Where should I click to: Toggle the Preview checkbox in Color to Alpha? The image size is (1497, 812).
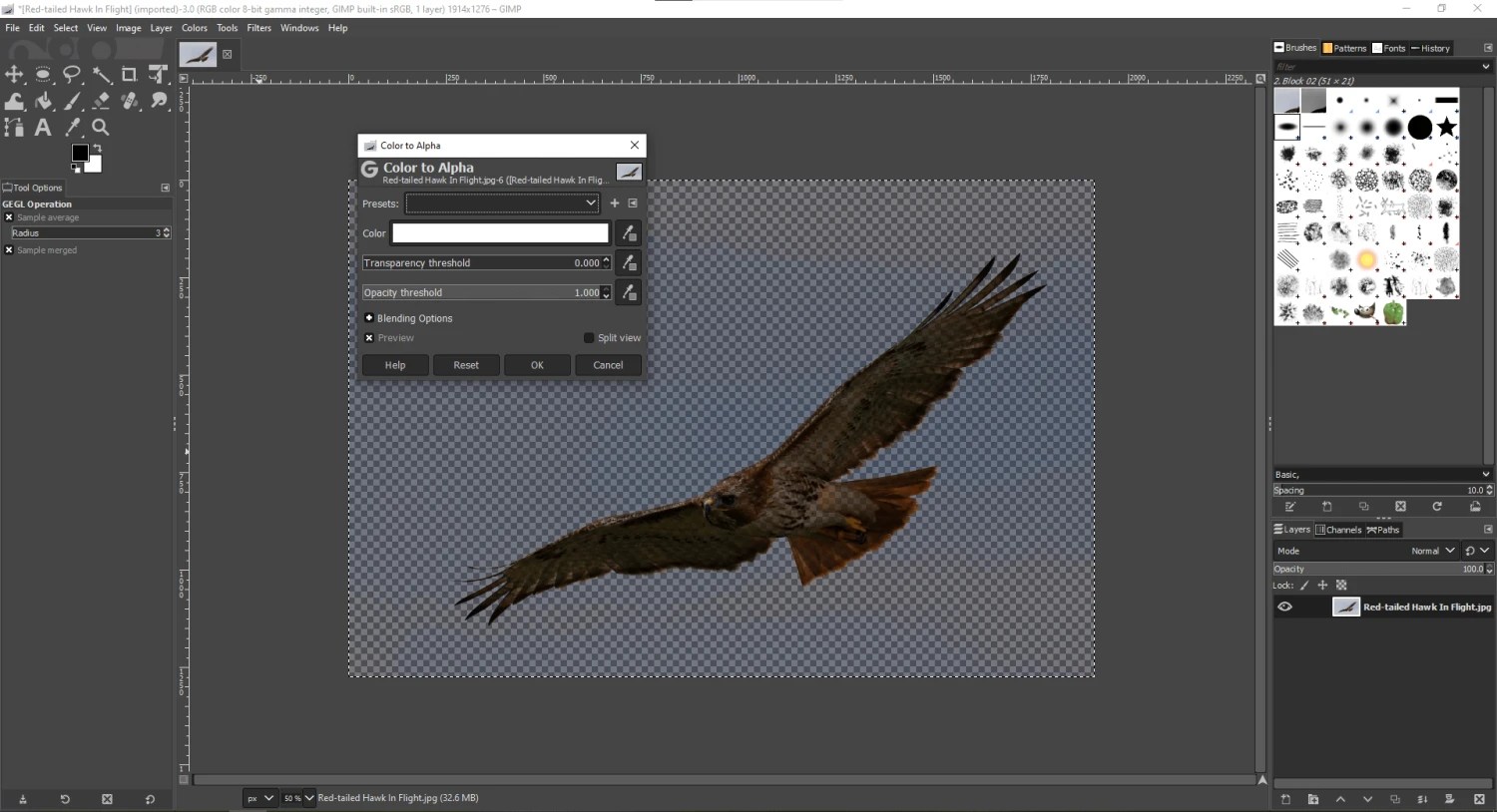point(369,338)
